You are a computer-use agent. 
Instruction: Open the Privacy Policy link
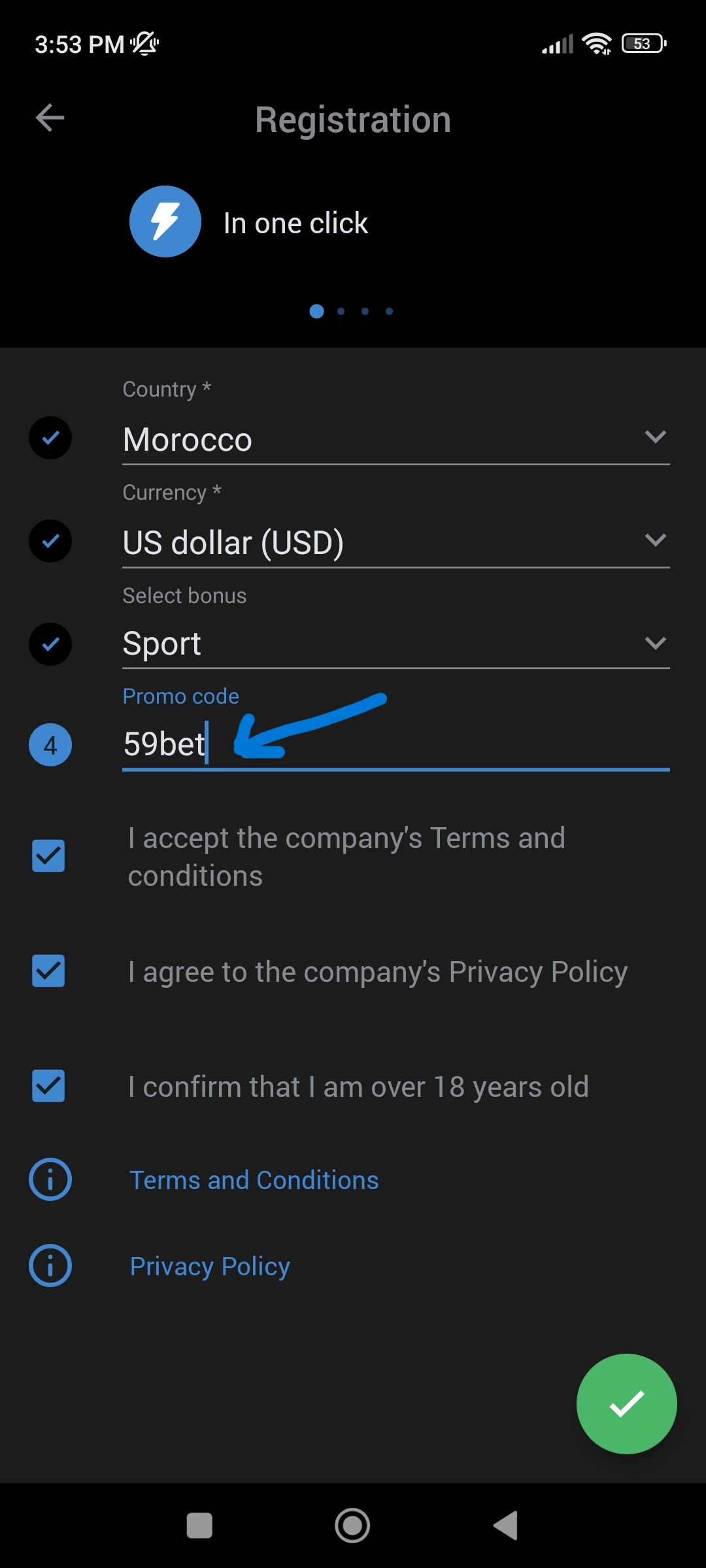[x=210, y=1266]
